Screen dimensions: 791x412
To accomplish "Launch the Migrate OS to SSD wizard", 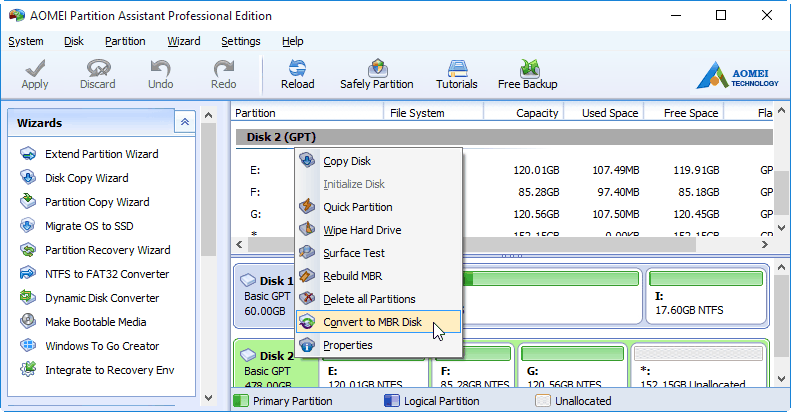I will point(89,226).
